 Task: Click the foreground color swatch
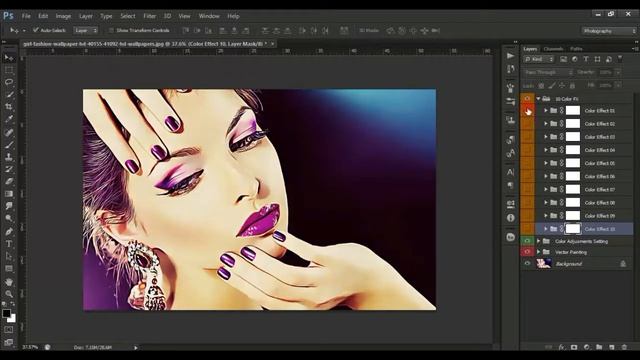point(6,313)
